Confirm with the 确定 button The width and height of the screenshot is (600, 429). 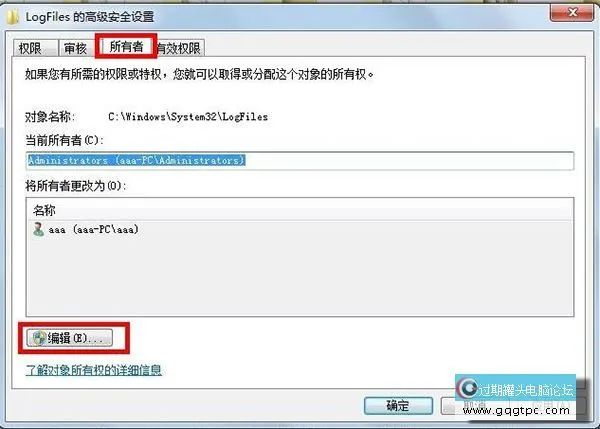(x=398, y=405)
